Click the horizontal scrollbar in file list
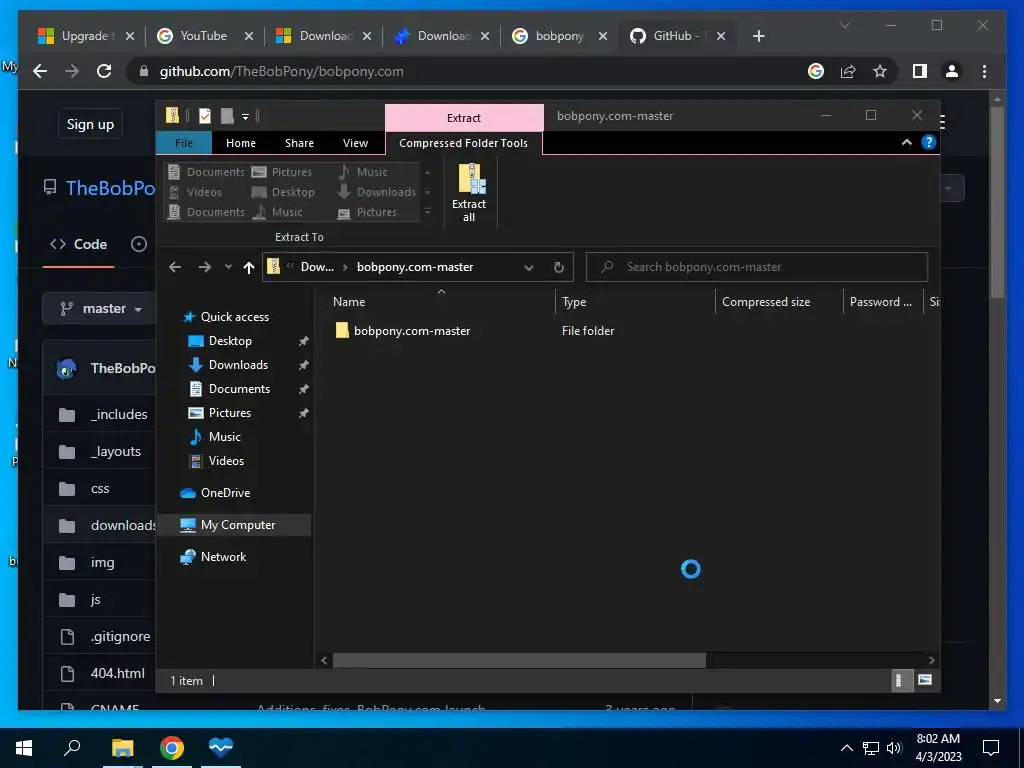Image resolution: width=1024 pixels, height=768 pixels. pyautogui.click(x=519, y=660)
